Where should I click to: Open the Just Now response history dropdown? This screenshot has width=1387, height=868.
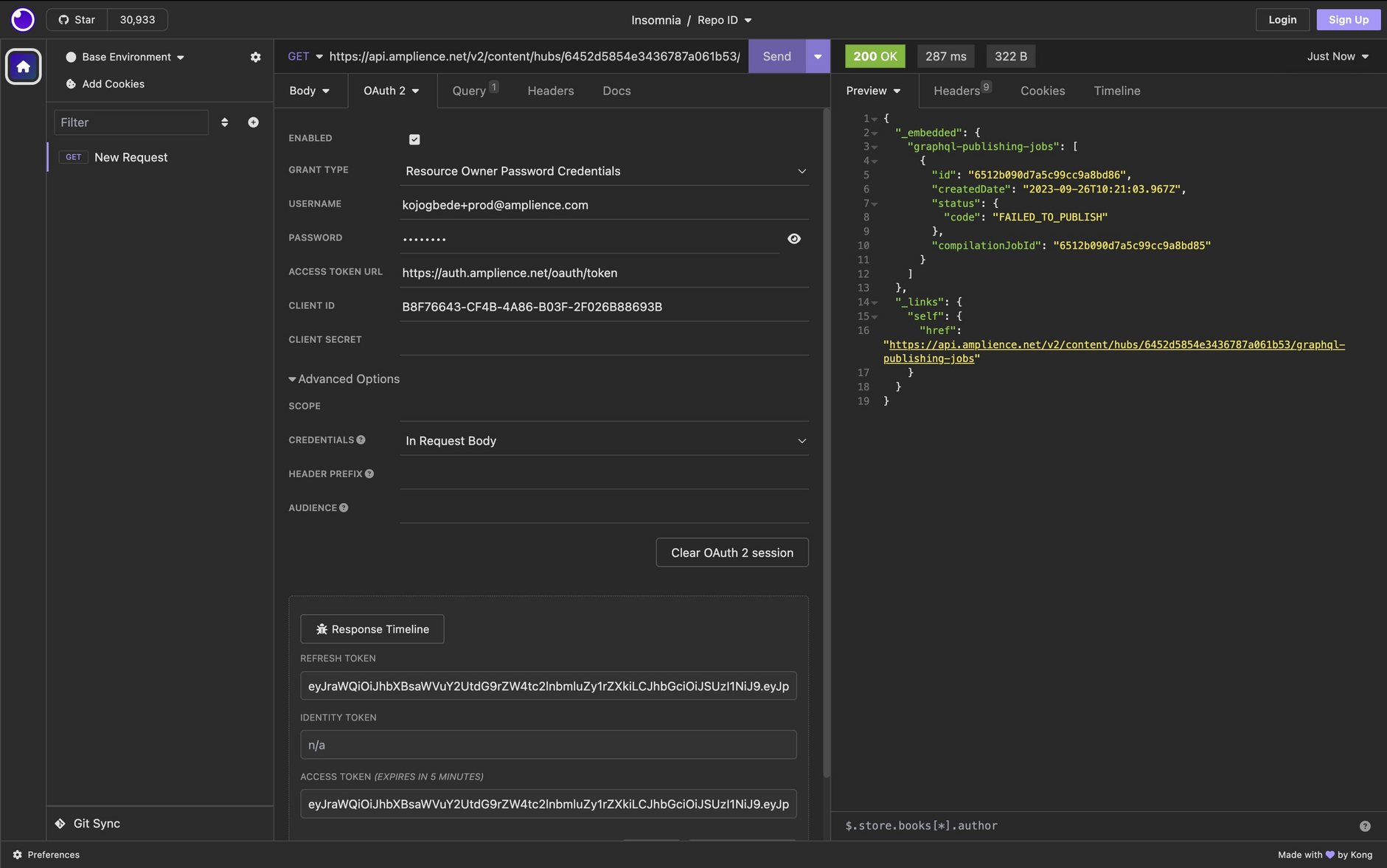1338,57
